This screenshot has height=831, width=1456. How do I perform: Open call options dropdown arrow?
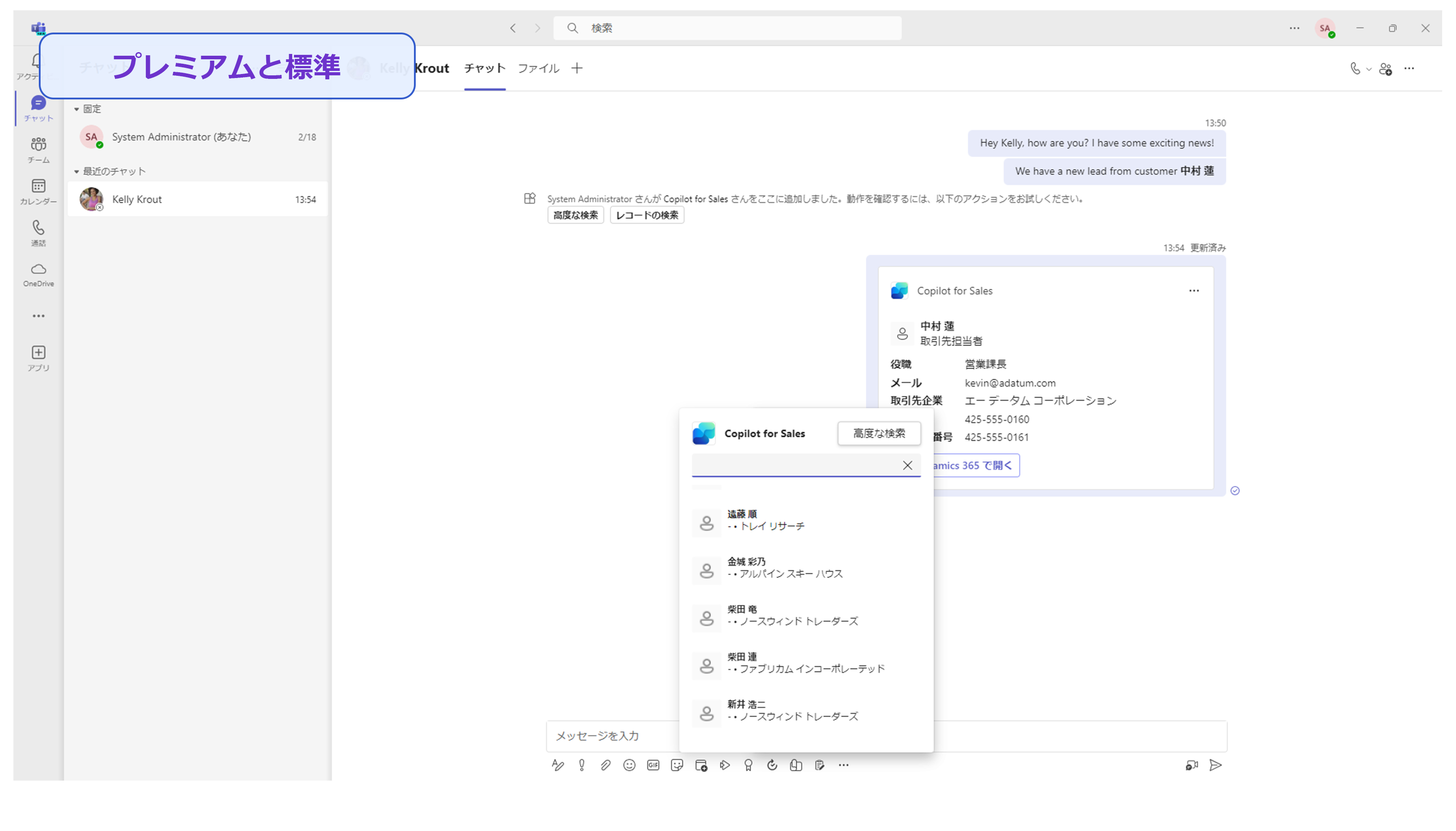(x=1369, y=69)
